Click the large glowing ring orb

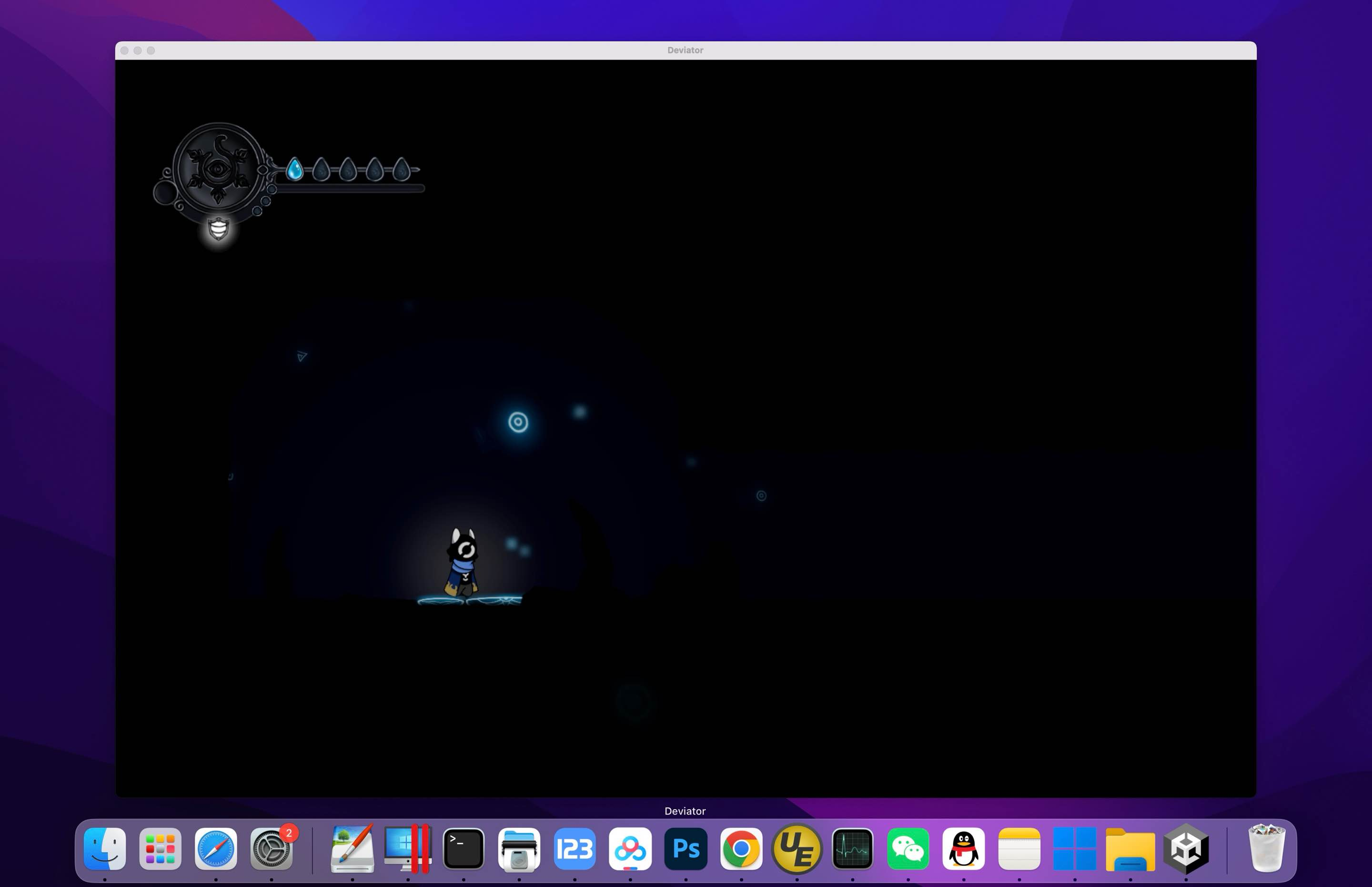(518, 422)
